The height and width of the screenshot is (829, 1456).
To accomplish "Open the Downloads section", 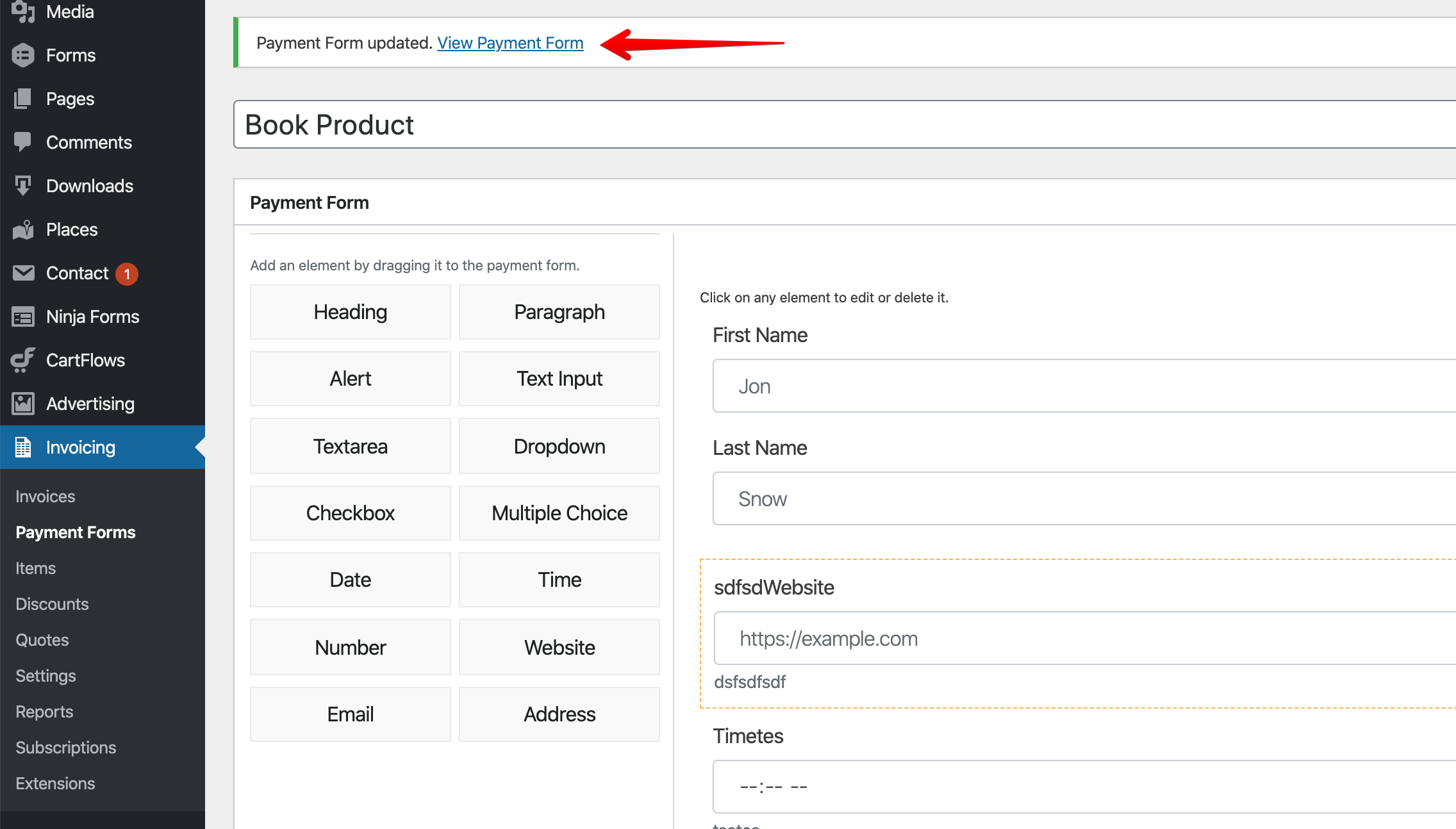I will [x=88, y=186].
